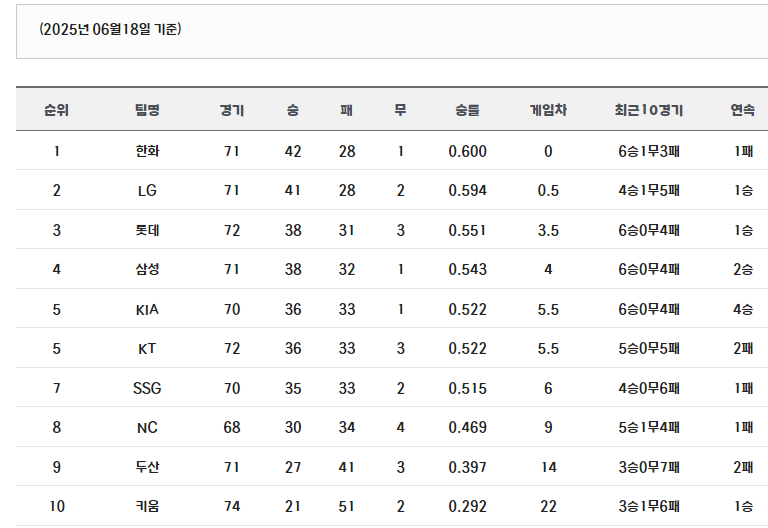768x528 pixels.
Task: Click the 승률 column header
Action: pyautogui.click(x=467, y=110)
